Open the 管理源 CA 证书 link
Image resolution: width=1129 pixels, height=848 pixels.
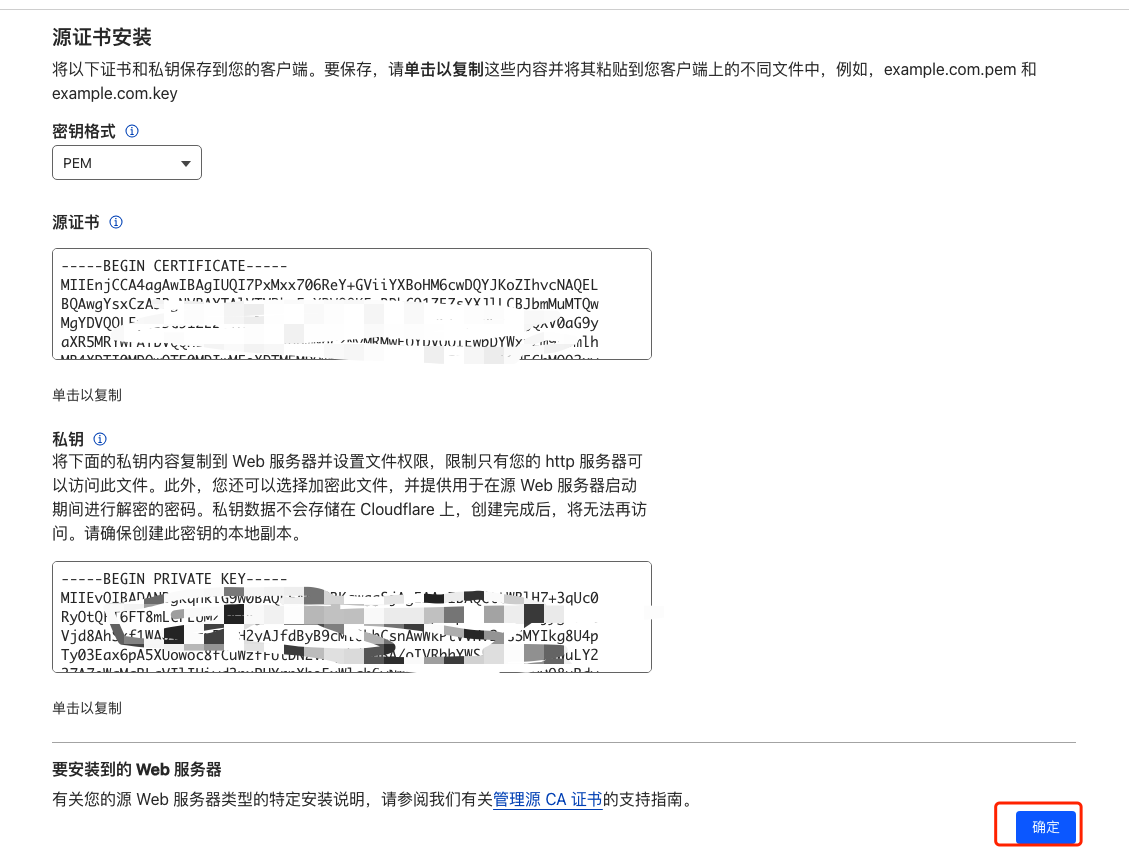pos(547,800)
